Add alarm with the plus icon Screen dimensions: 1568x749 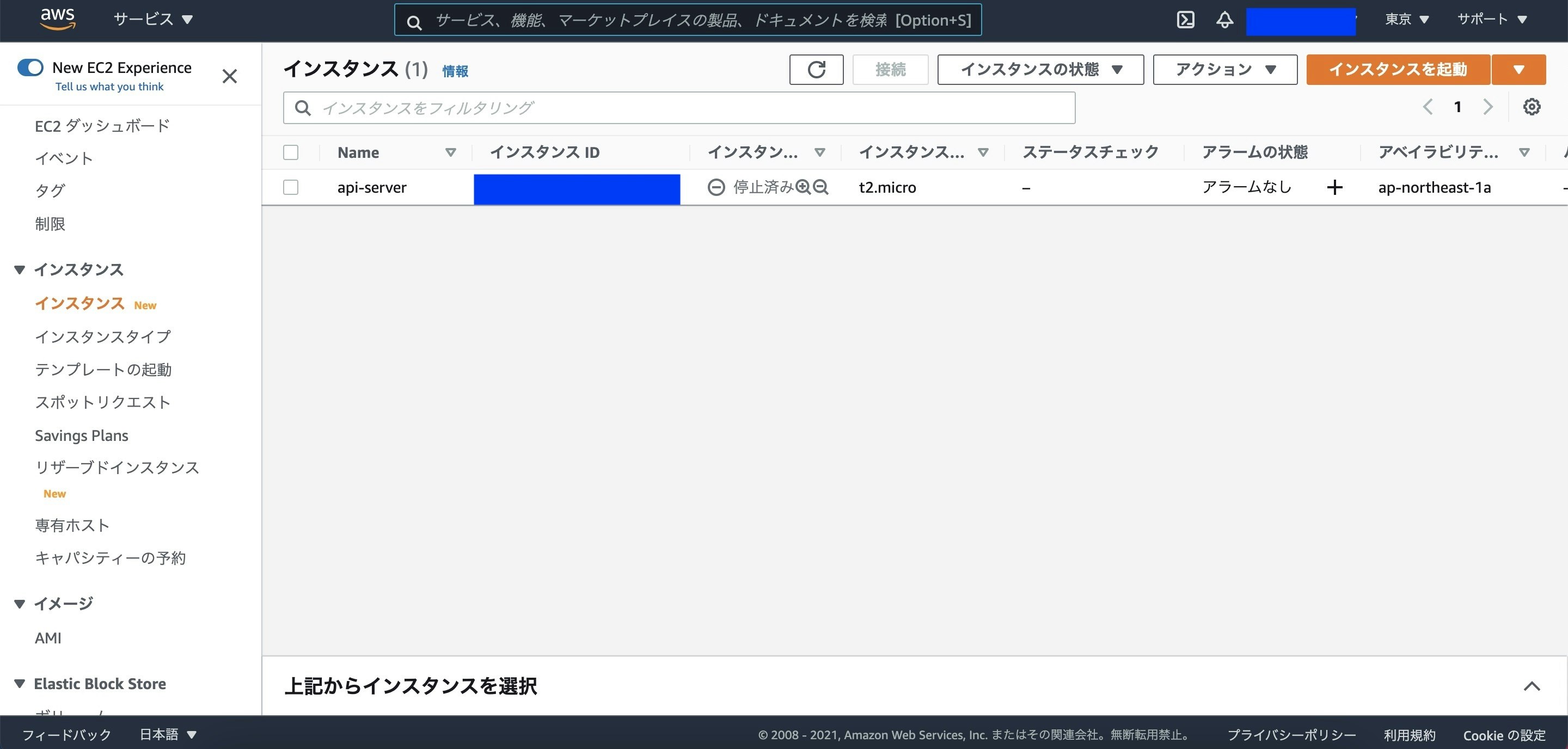coord(1334,187)
